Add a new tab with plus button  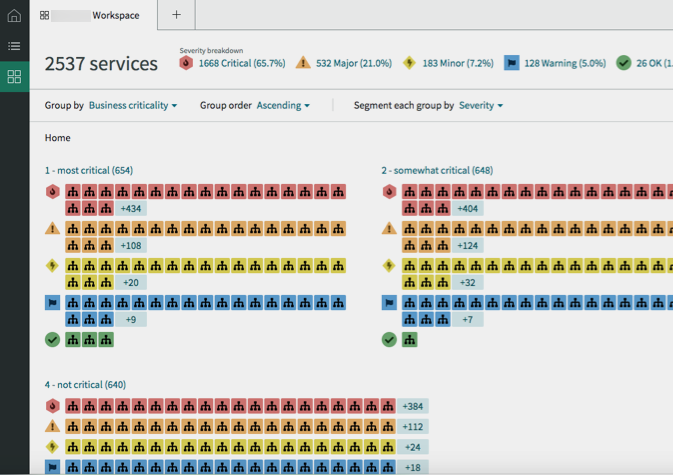pos(176,15)
